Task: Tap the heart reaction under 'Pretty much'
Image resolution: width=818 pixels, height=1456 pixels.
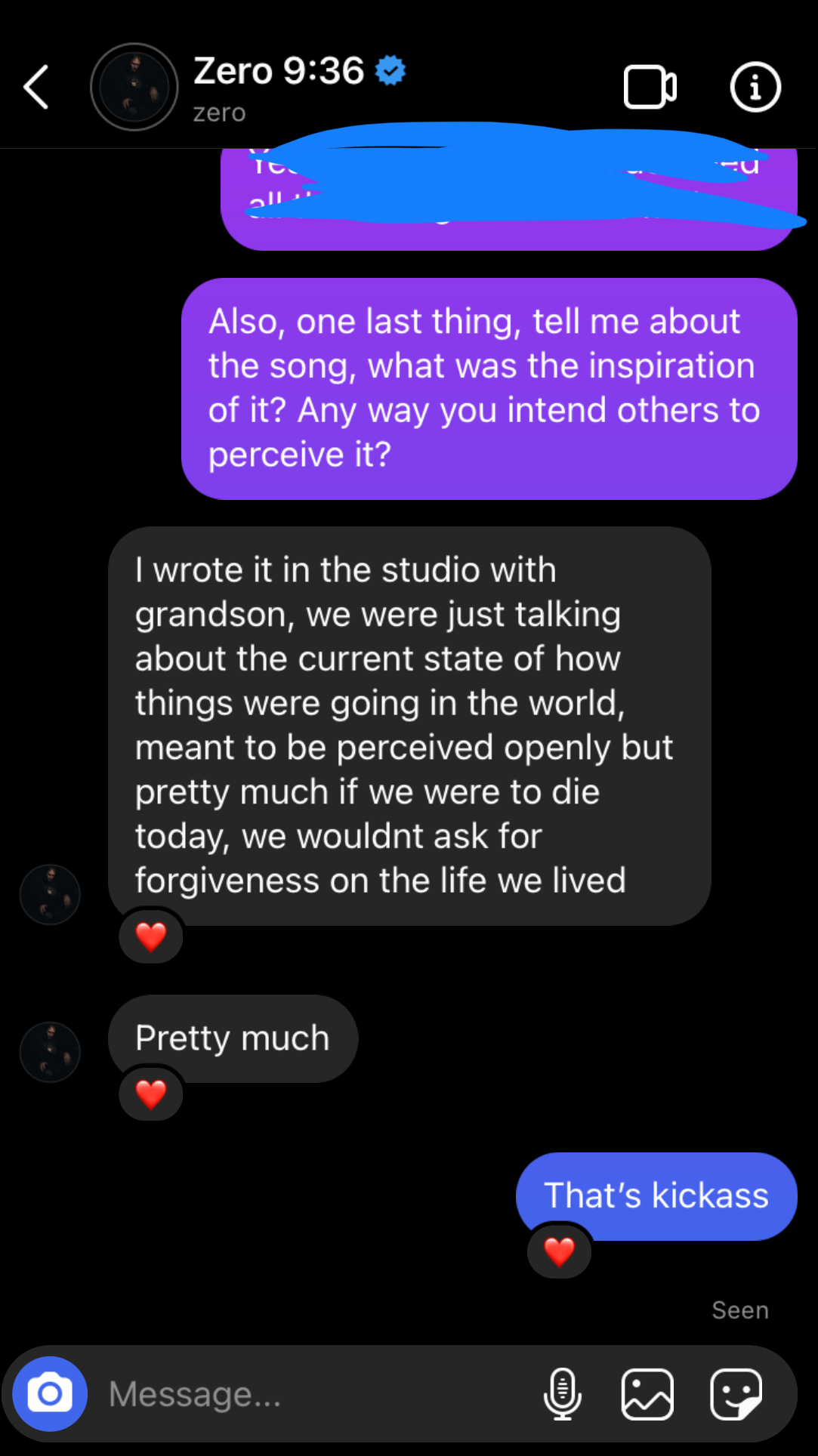Action: pyautogui.click(x=151, y=1094)
